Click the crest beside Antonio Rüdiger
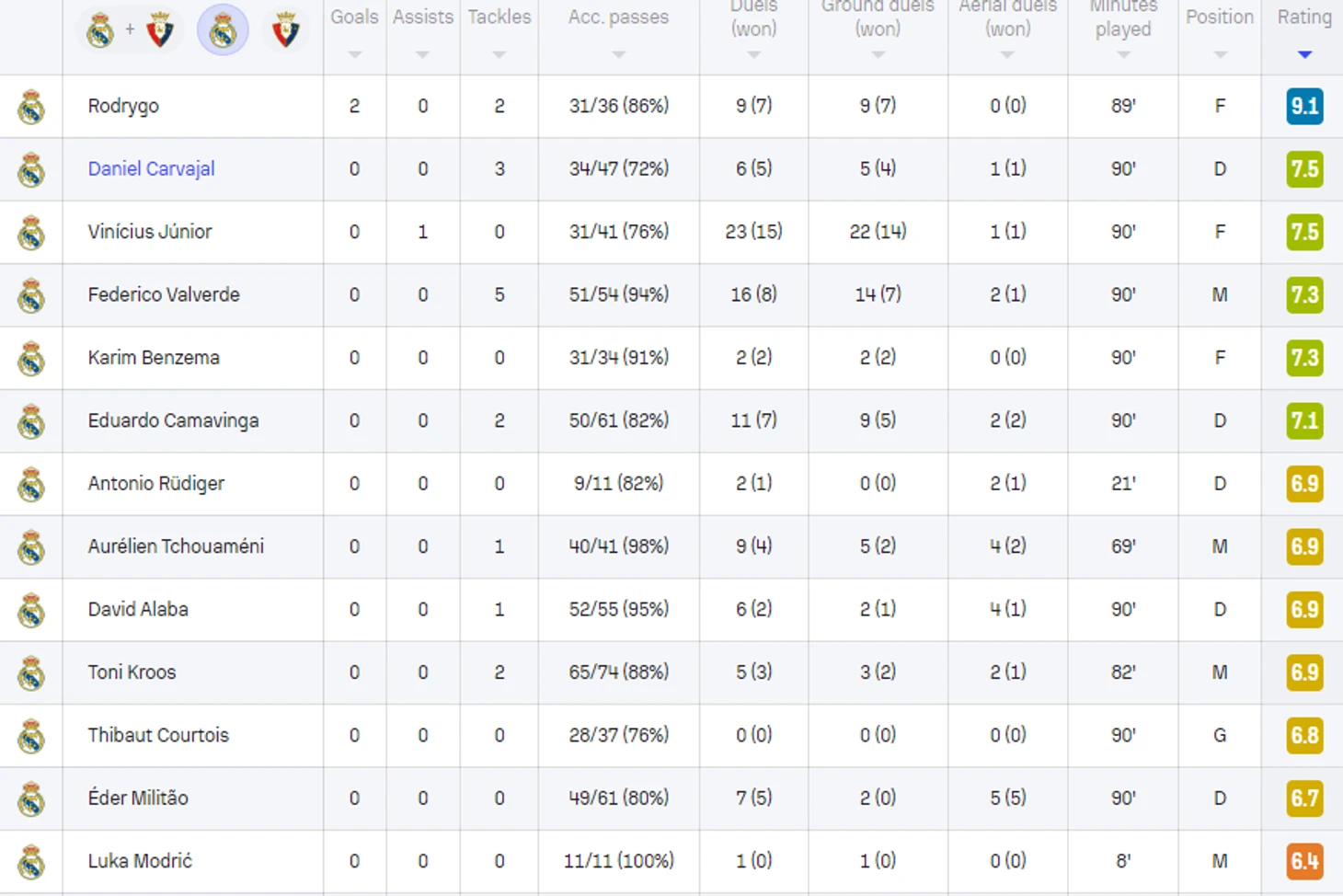The height and width of the screenshot is (896, 1343). (x=31, y=485)
